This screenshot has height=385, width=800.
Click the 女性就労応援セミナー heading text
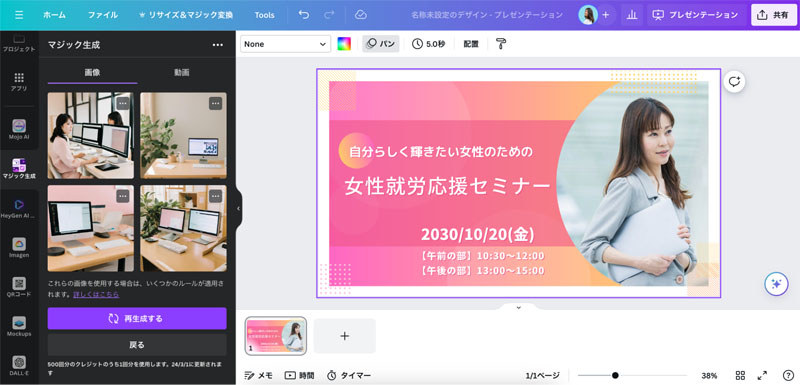(x=447, y=186)
